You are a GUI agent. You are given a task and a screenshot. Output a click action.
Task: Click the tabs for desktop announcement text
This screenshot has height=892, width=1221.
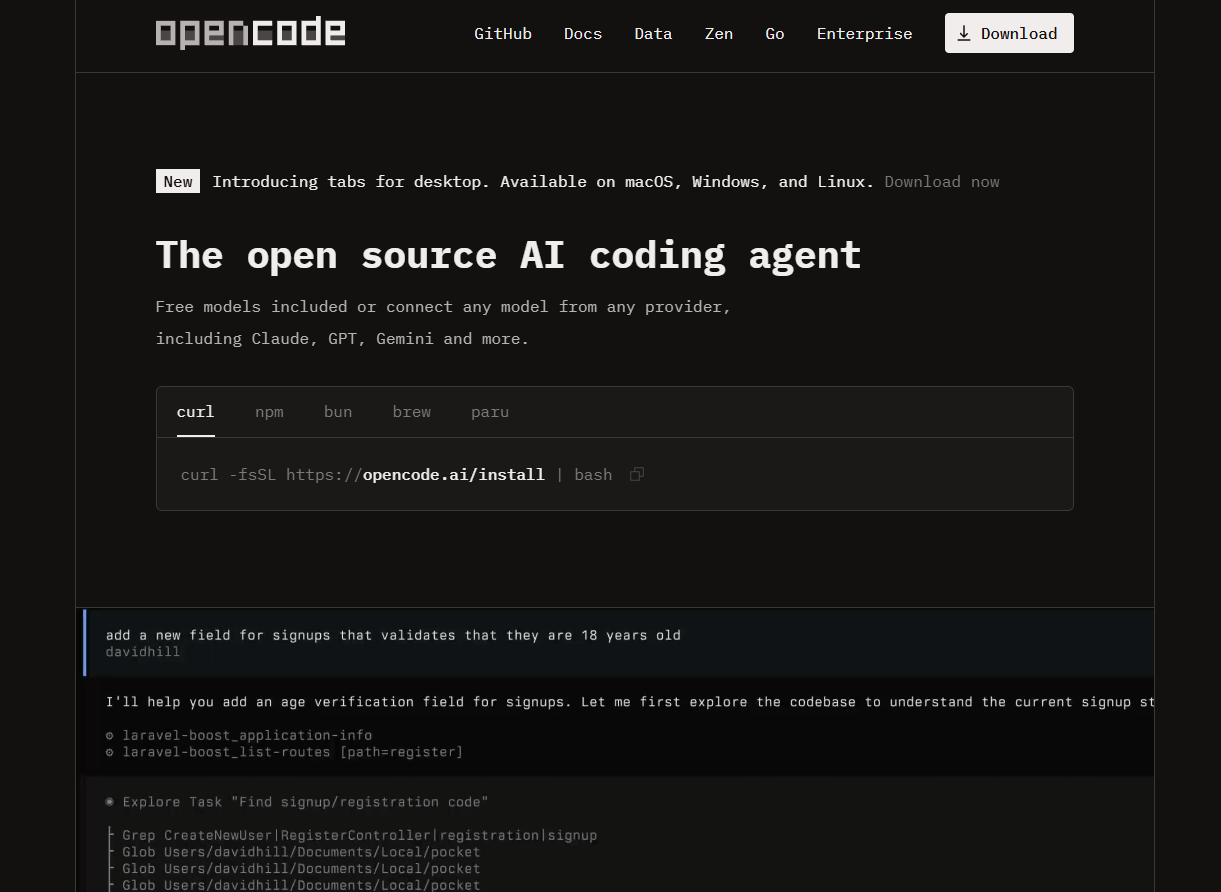[x=543, y=181]
